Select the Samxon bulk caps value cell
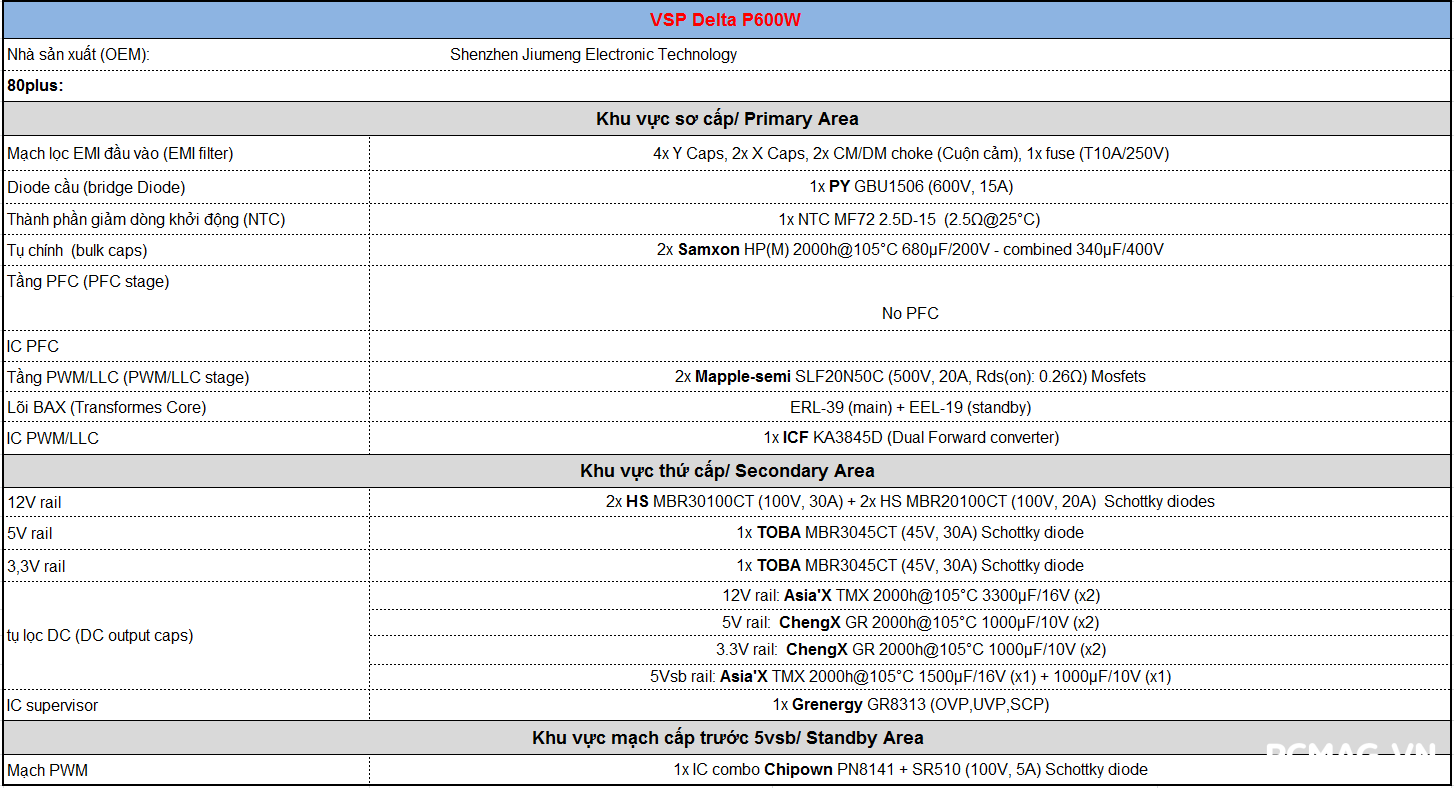This screenshot has width=1454, height=788. pos(910,250)
